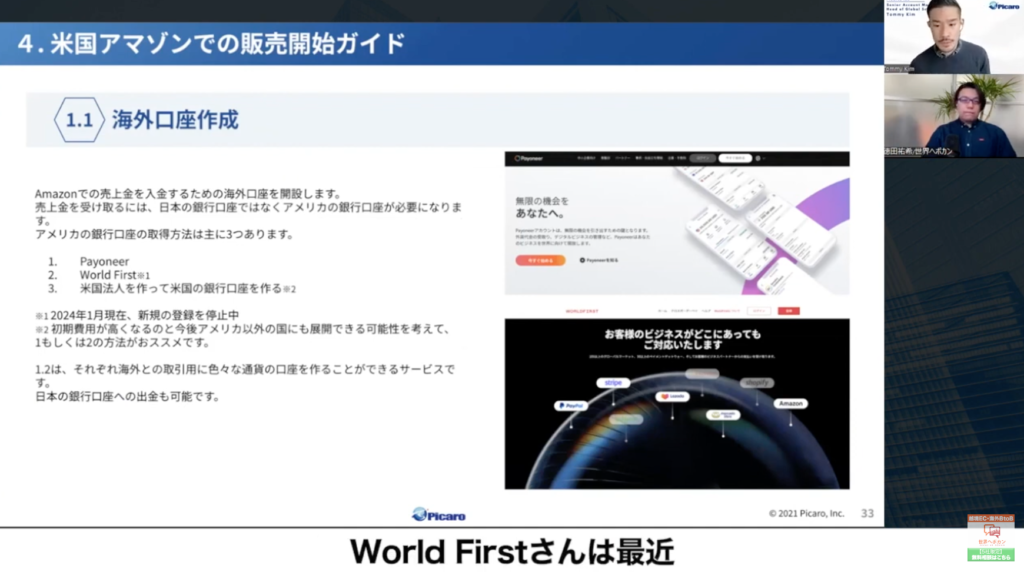
Task: Click the red button in the World First header
Action: click(x=789, y=311)
